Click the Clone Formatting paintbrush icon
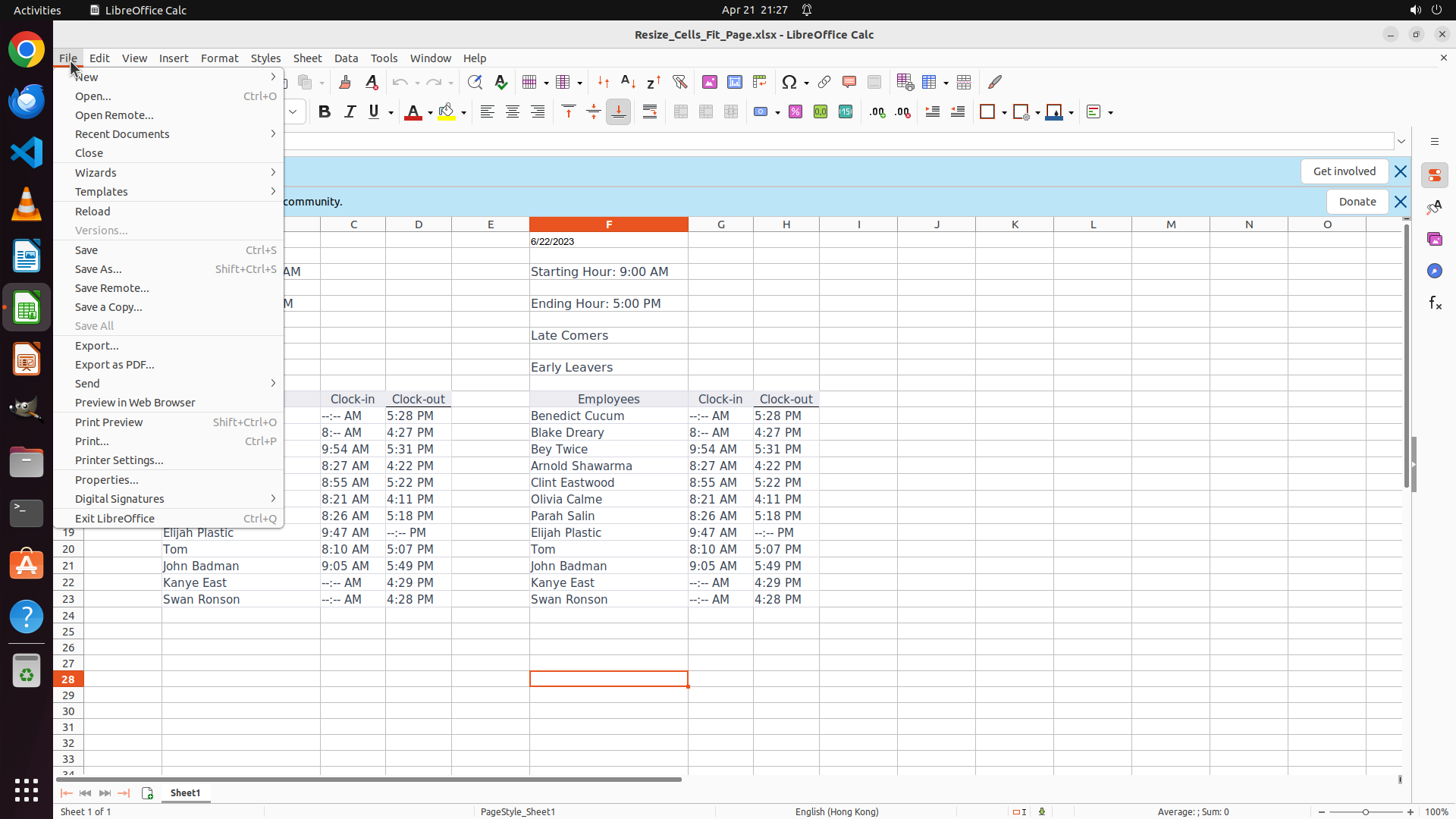Screen dimensions: 1456x819 coord(345,82)
